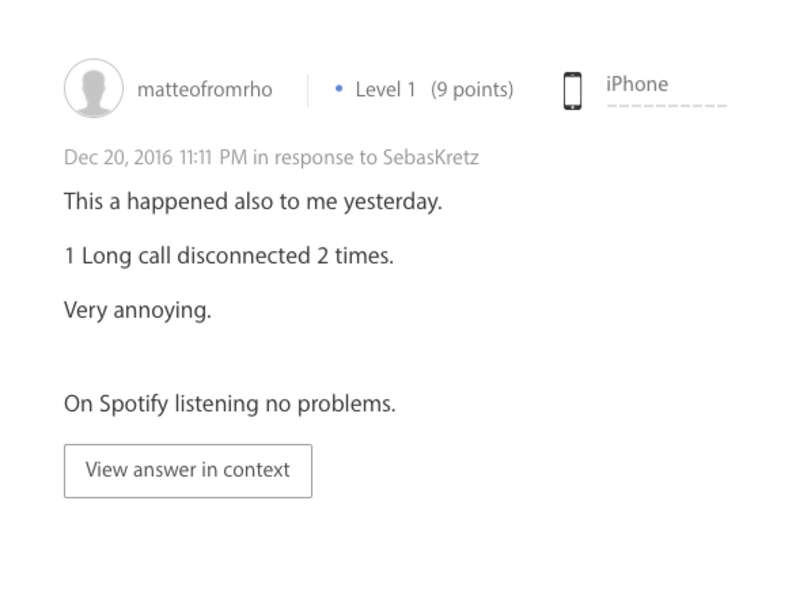The width and height of the screenshot is (792, 611).
Task: Click the "Very annoying." line
Action: [138, 309]
